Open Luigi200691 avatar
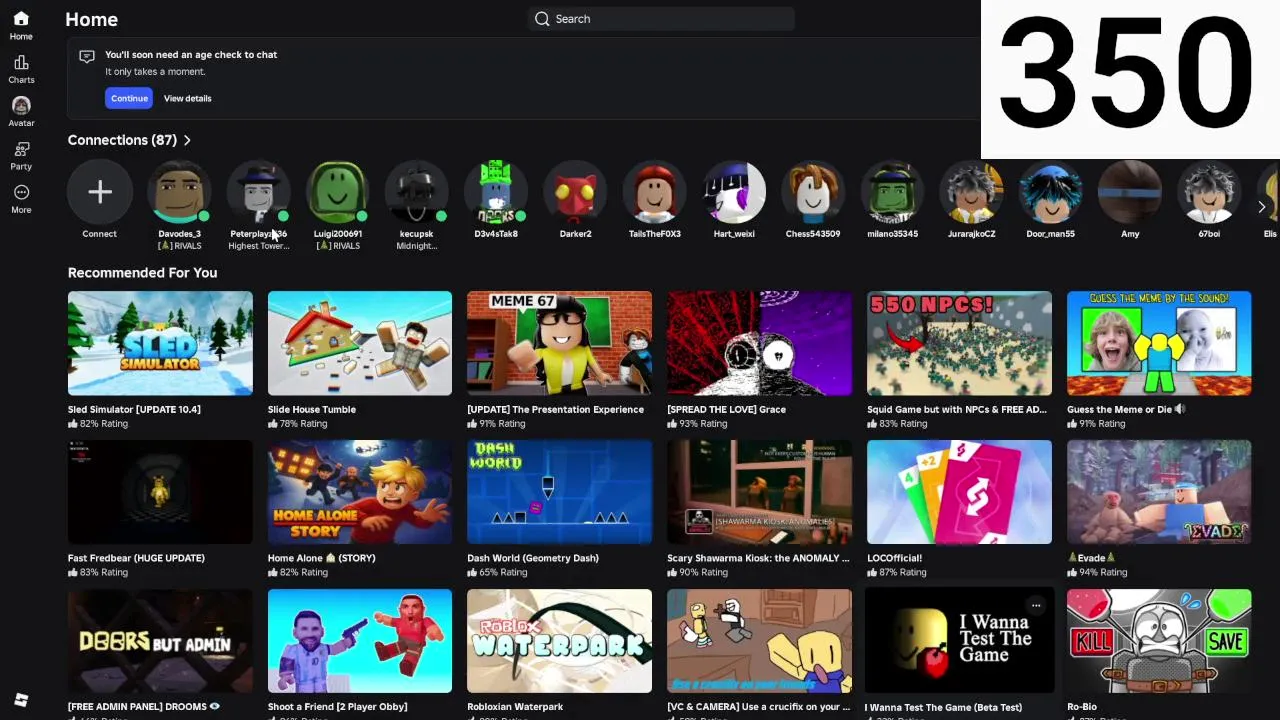Viewport: 1280px width, 720px height. click(338, 192)
